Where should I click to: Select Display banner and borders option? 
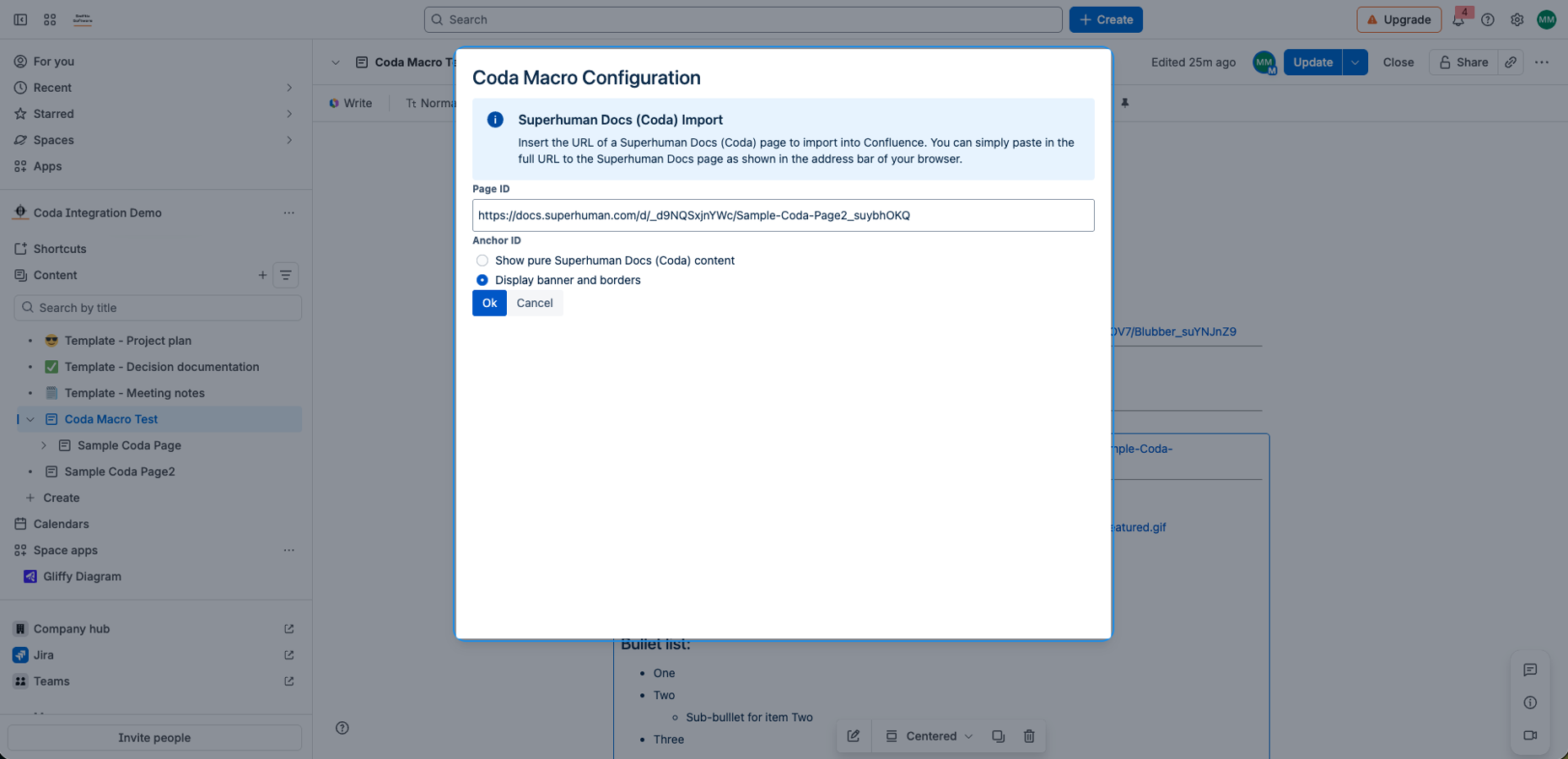482,280
